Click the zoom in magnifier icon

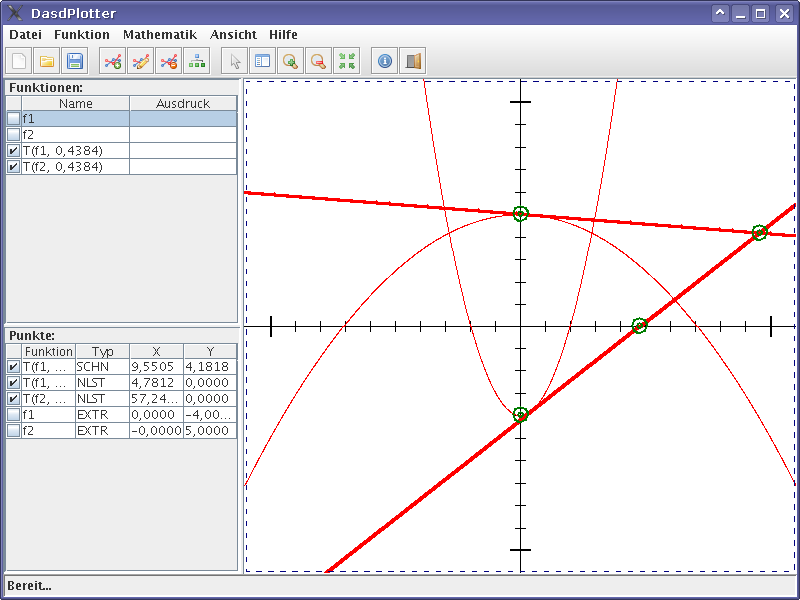pos(291,62)
